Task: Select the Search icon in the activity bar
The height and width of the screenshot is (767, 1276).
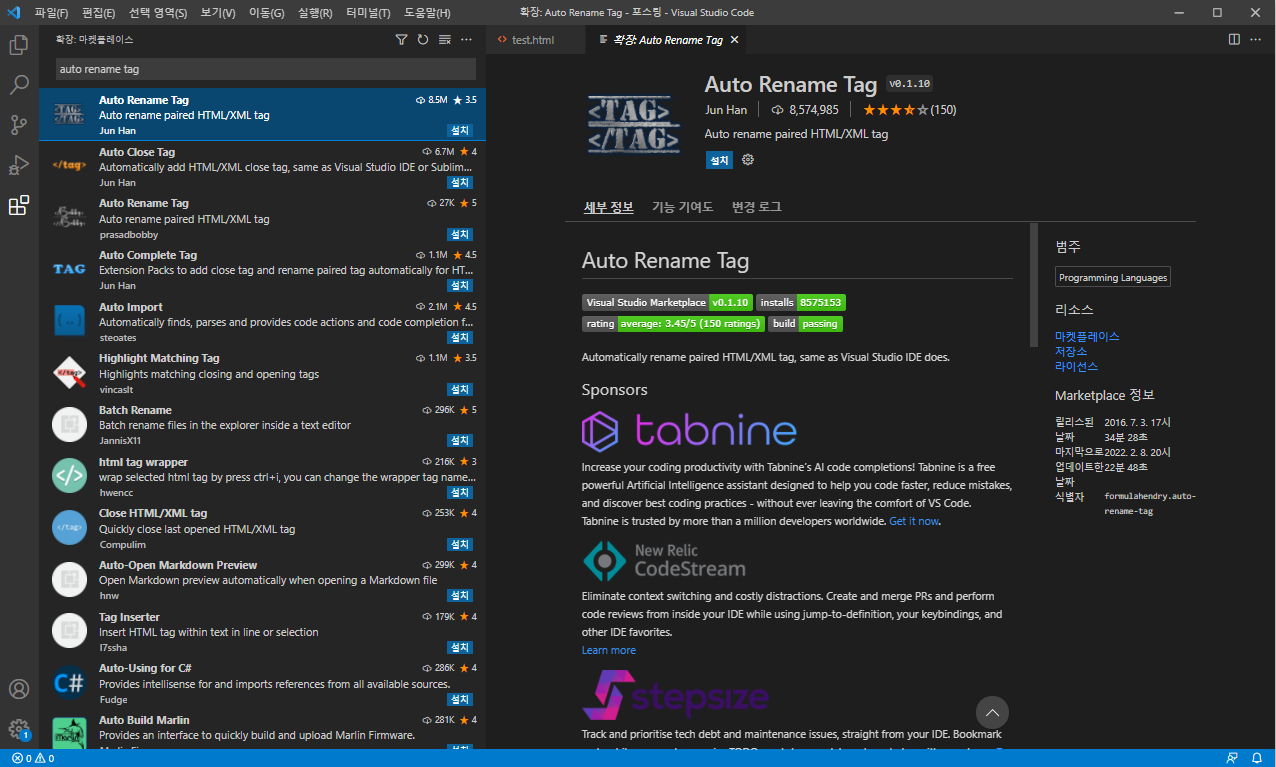Action: point(18,85)
